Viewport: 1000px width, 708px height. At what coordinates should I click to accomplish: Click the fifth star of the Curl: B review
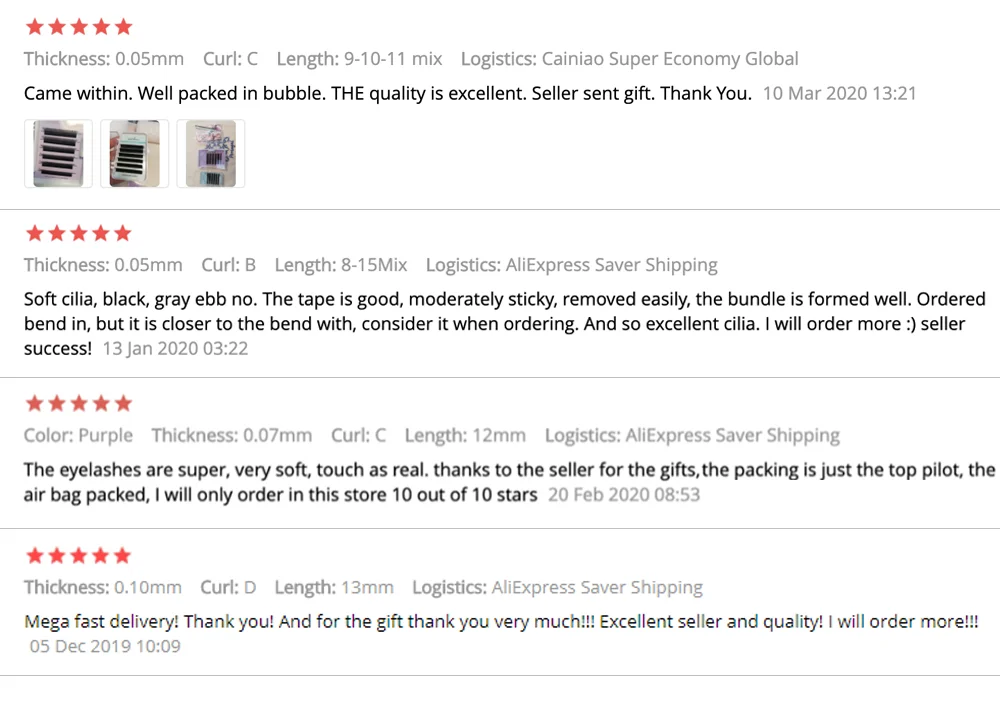(122, 233)
